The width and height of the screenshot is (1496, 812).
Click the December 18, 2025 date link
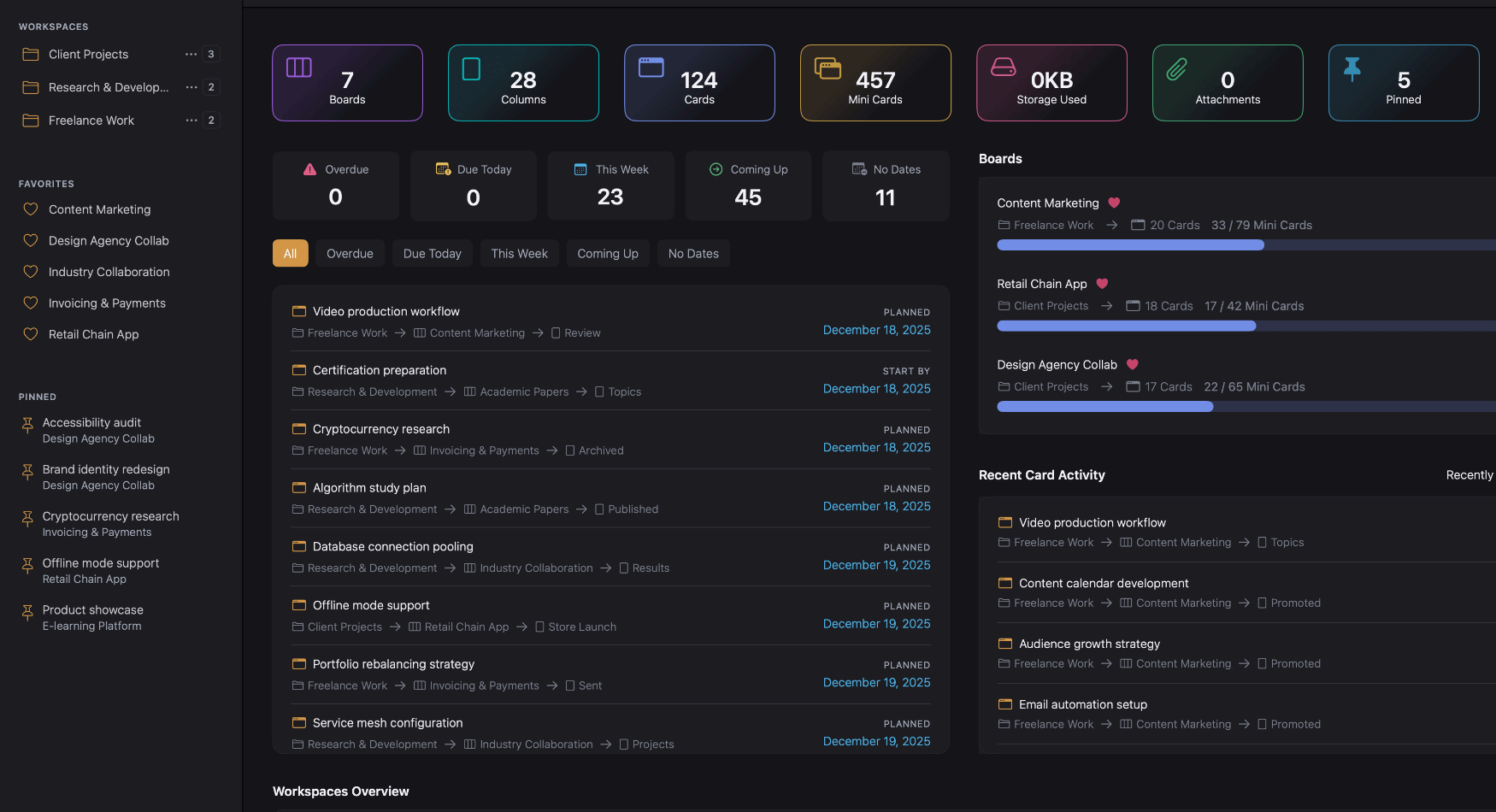(x=877, y=330)
